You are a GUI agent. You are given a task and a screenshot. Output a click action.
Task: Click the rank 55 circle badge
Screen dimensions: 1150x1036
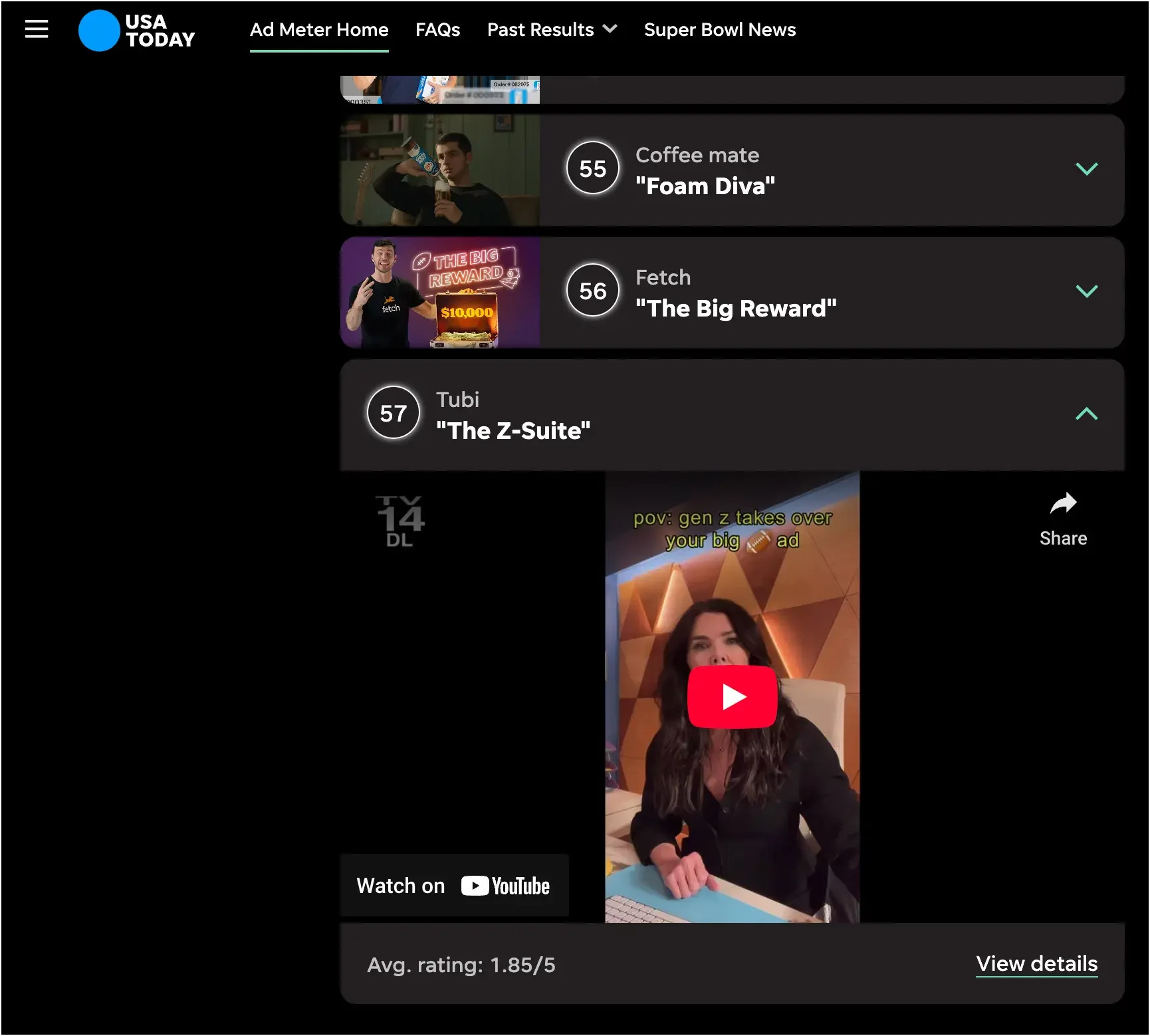coord(592,168)
